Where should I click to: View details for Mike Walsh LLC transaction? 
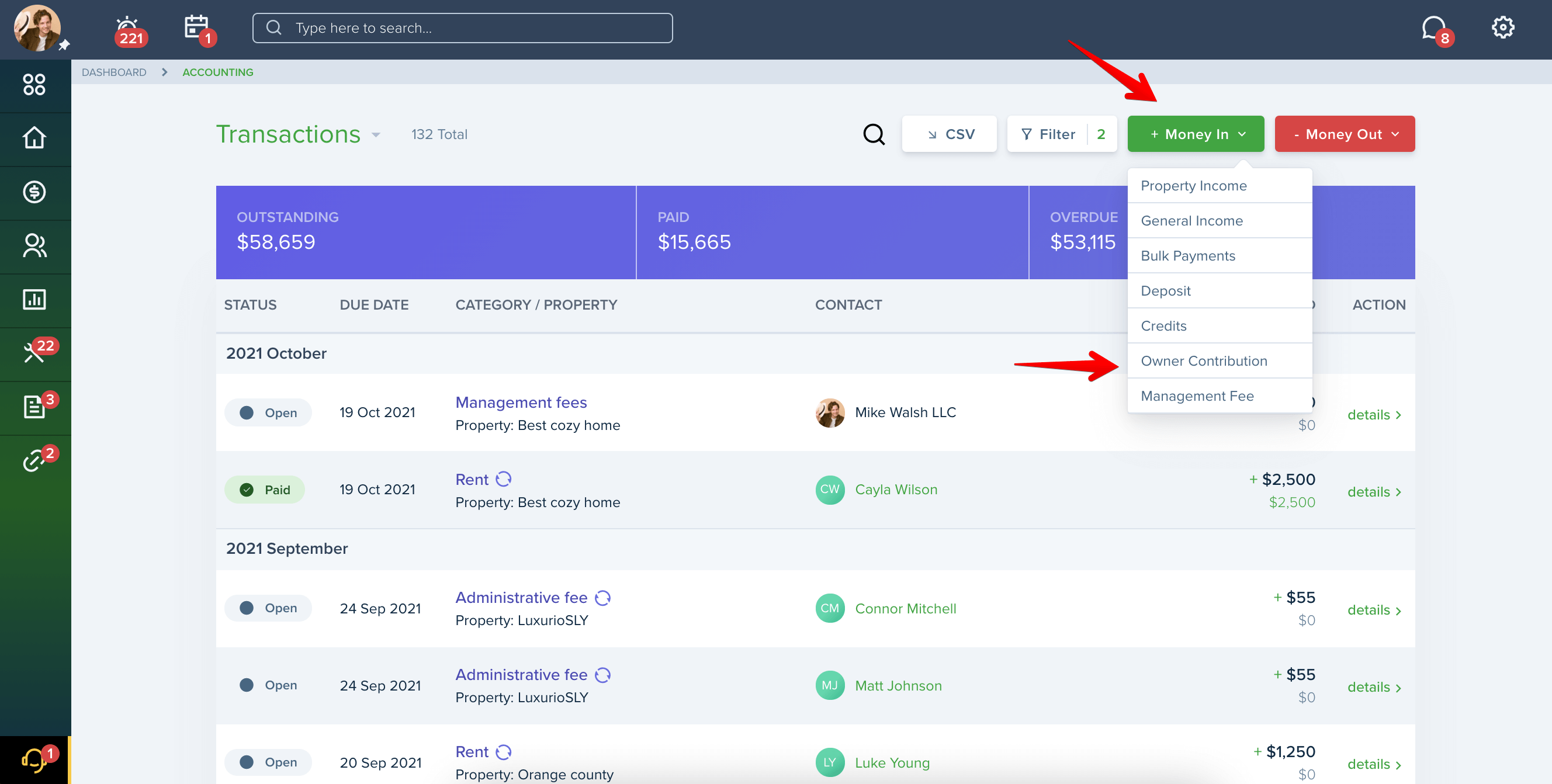point(1374,414)
